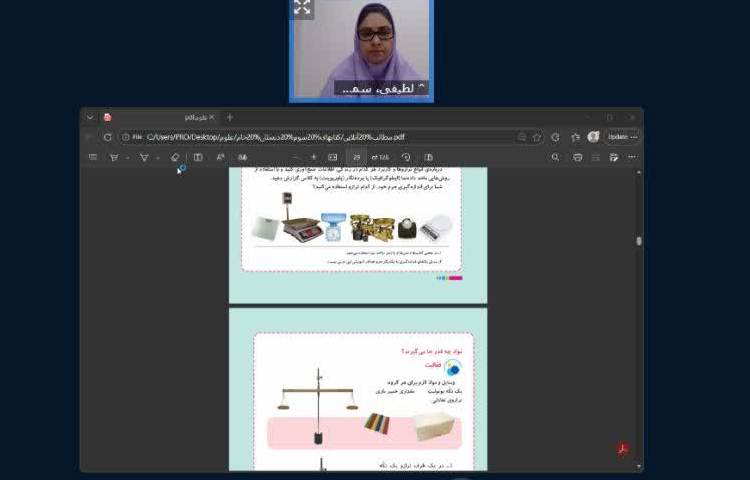
Task: Zoom out the PDF with minus button
Action: [295, 157]
